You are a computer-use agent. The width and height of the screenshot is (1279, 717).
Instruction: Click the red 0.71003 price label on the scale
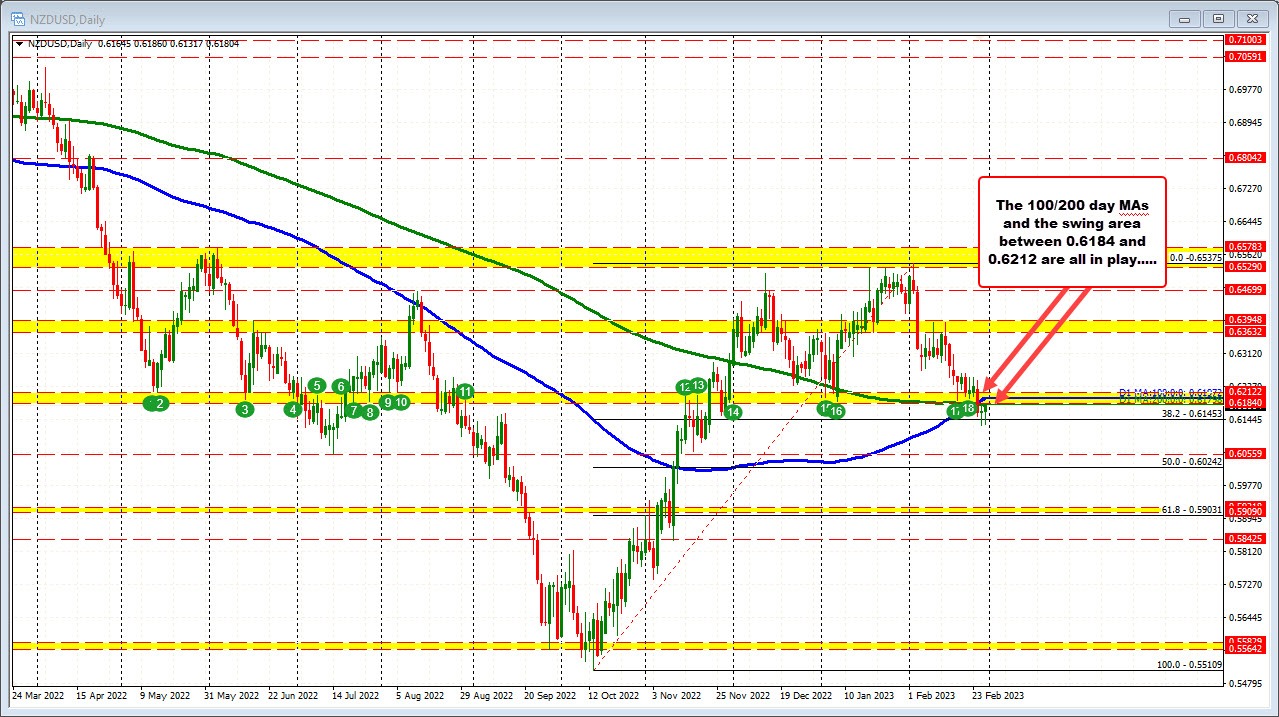(x=1245, y=39)
